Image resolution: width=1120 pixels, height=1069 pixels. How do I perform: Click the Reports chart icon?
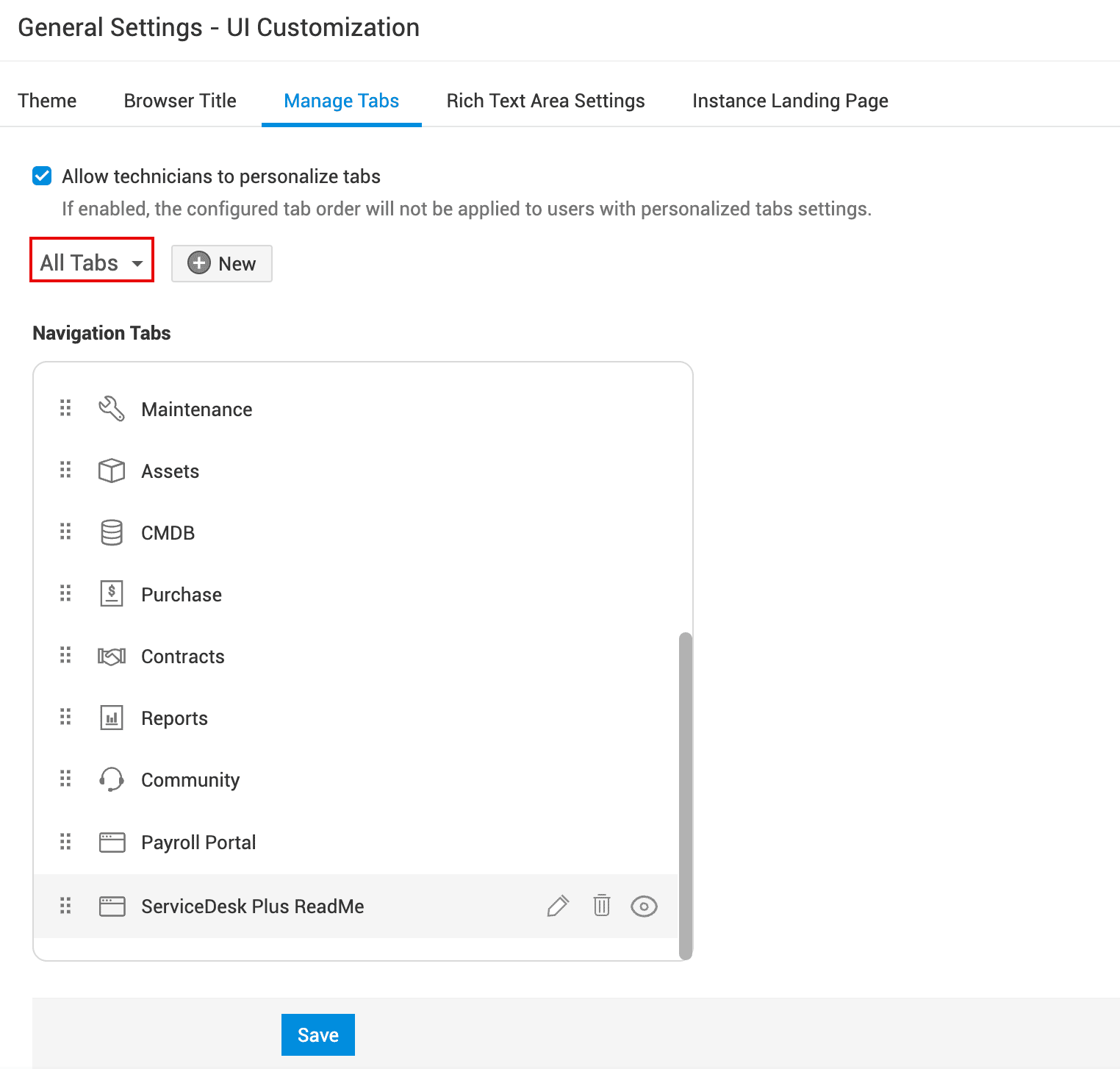pyautogui.click(x=112, y=718)
